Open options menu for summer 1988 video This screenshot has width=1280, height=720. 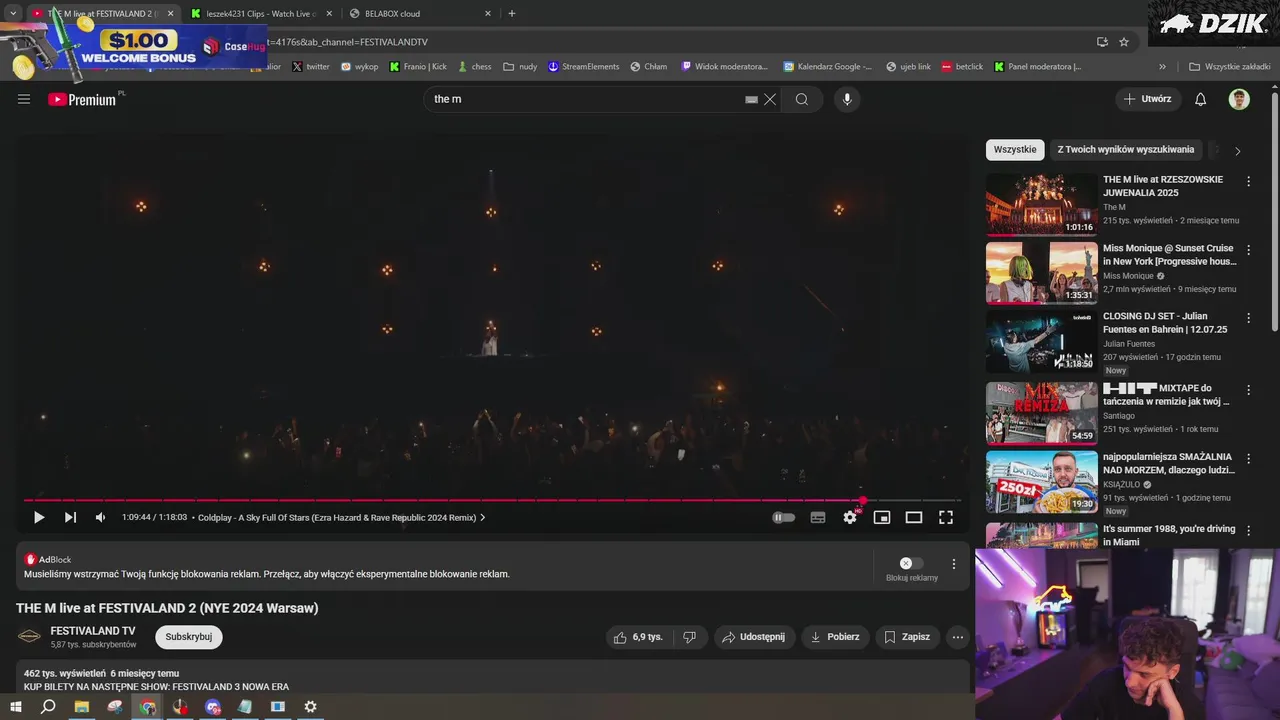click(x=1248, y=531)
